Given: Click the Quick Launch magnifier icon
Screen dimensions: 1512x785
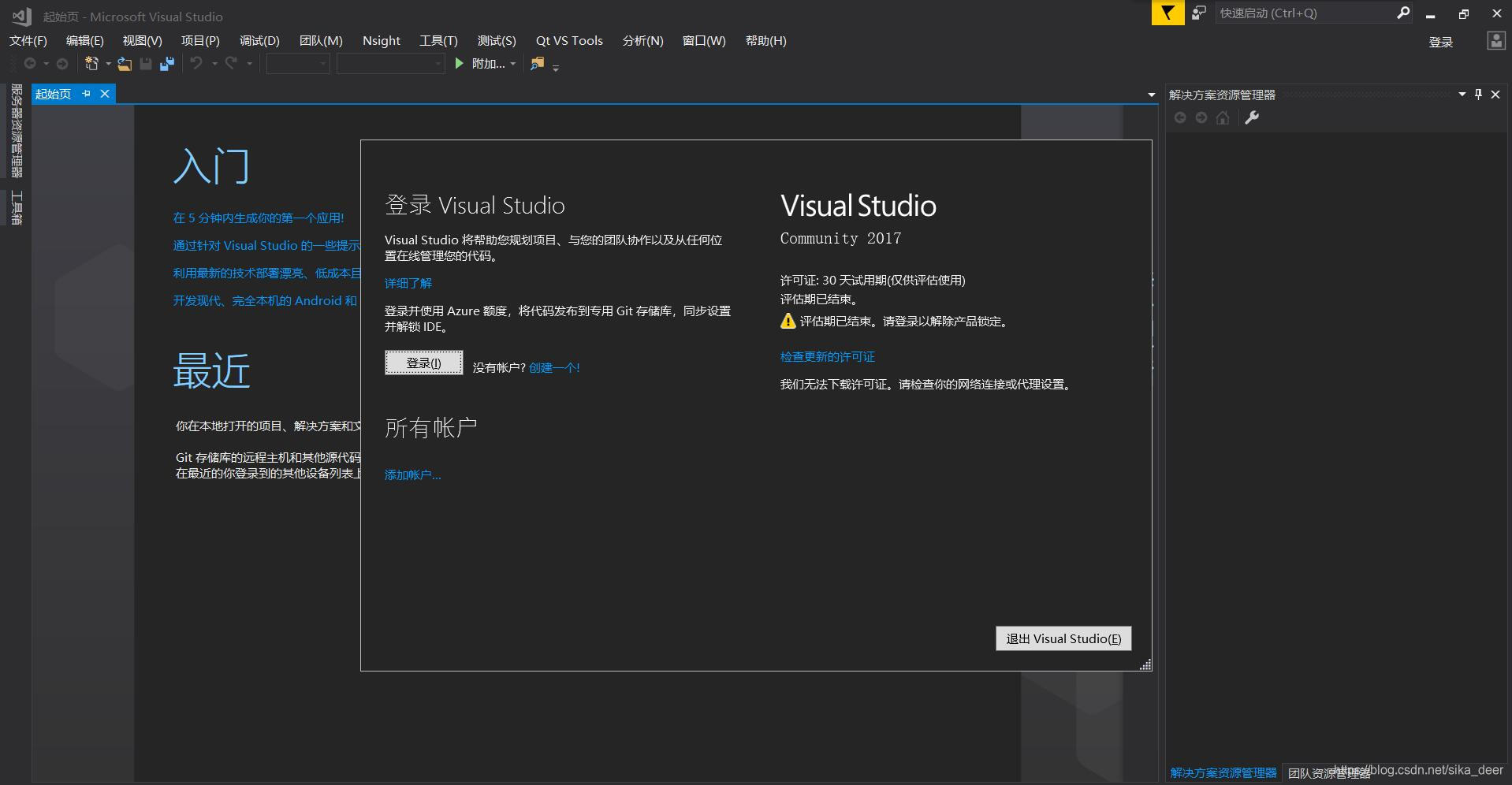Looking at the screenshot, I should pos(1403,13).
